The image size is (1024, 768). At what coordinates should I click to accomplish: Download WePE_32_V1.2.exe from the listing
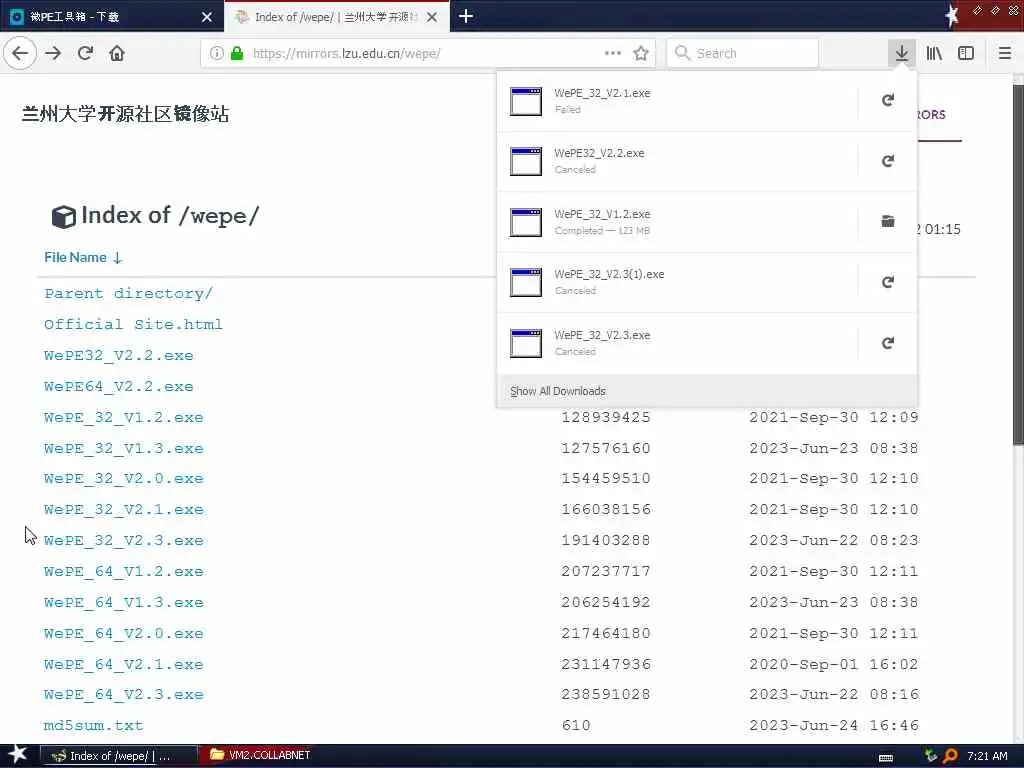pos(123,417)
